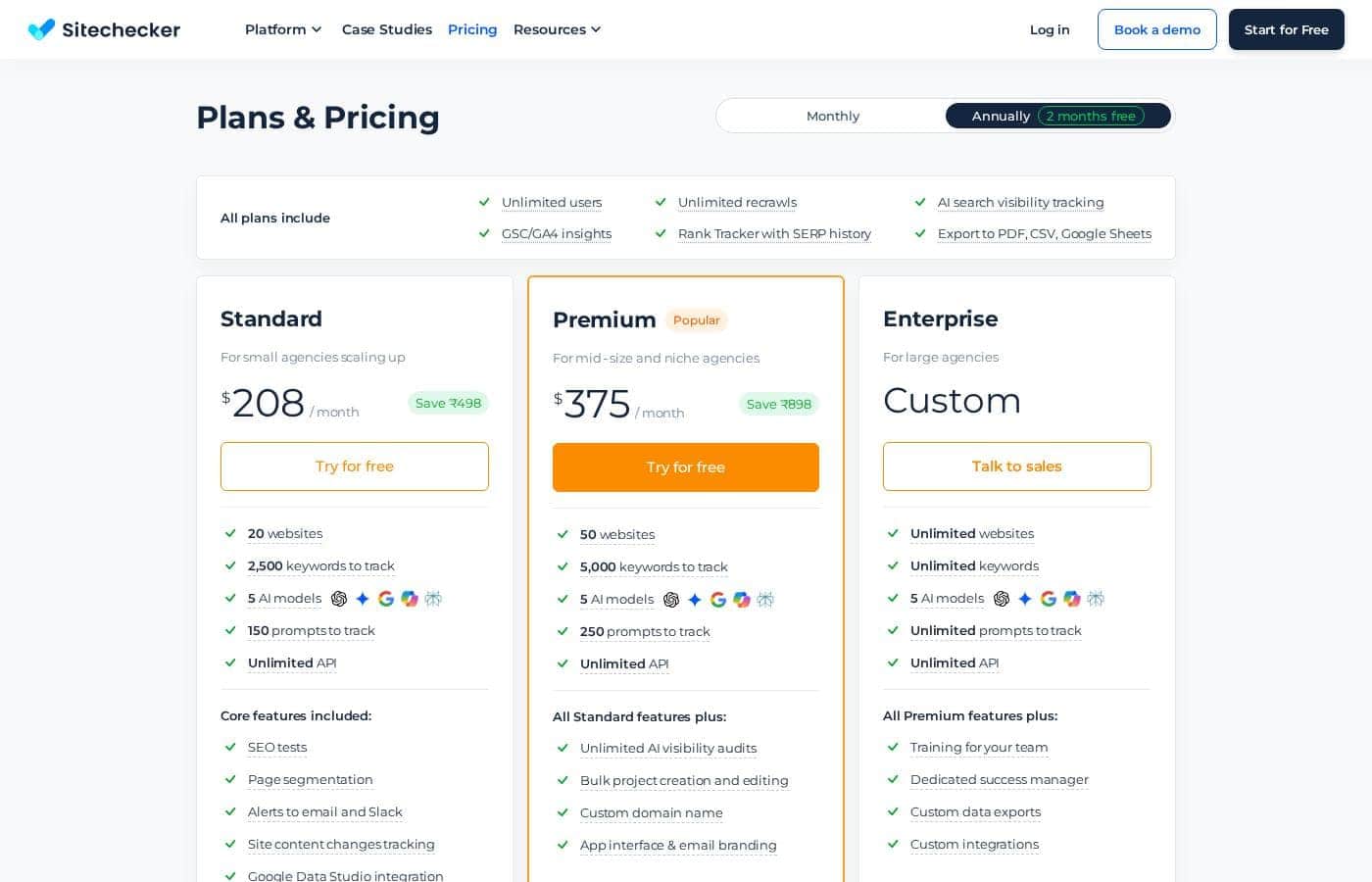Click Export to PDF, CSV, Google Sheets

tap(1045, 233)
